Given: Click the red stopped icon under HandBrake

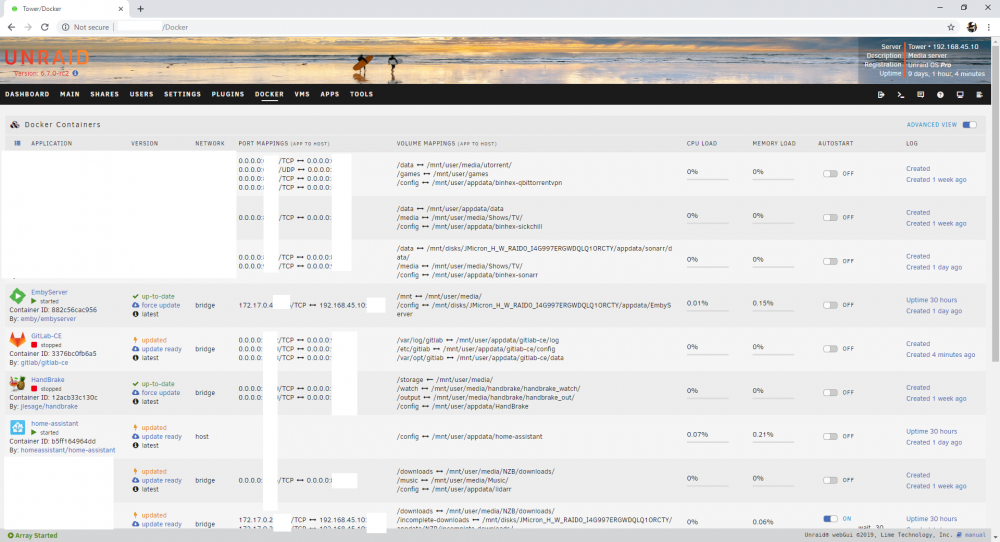Looking at the screenshot, I should [x=34, y=388].
